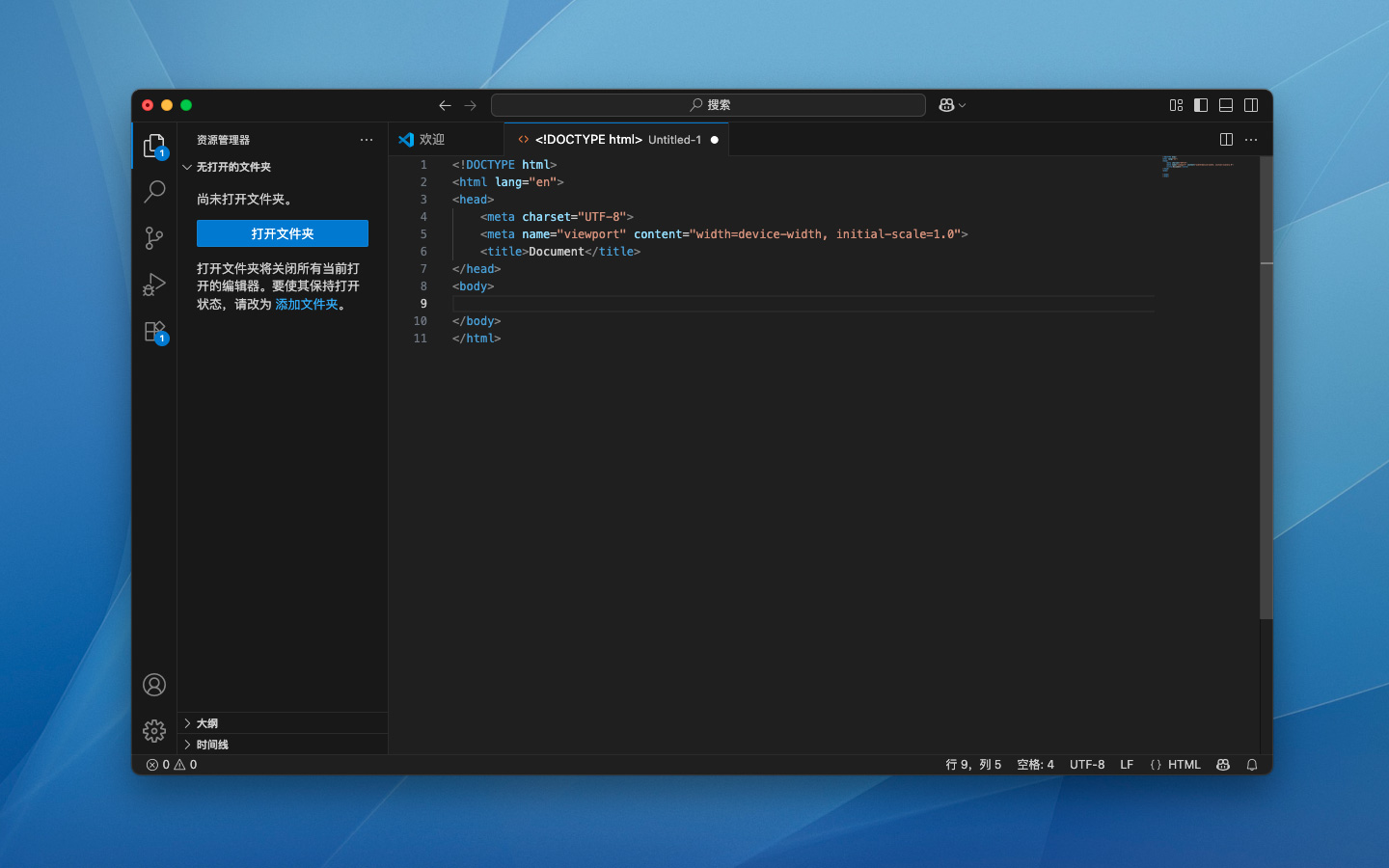Open the Explorer view in activity bar

point(154,146)
